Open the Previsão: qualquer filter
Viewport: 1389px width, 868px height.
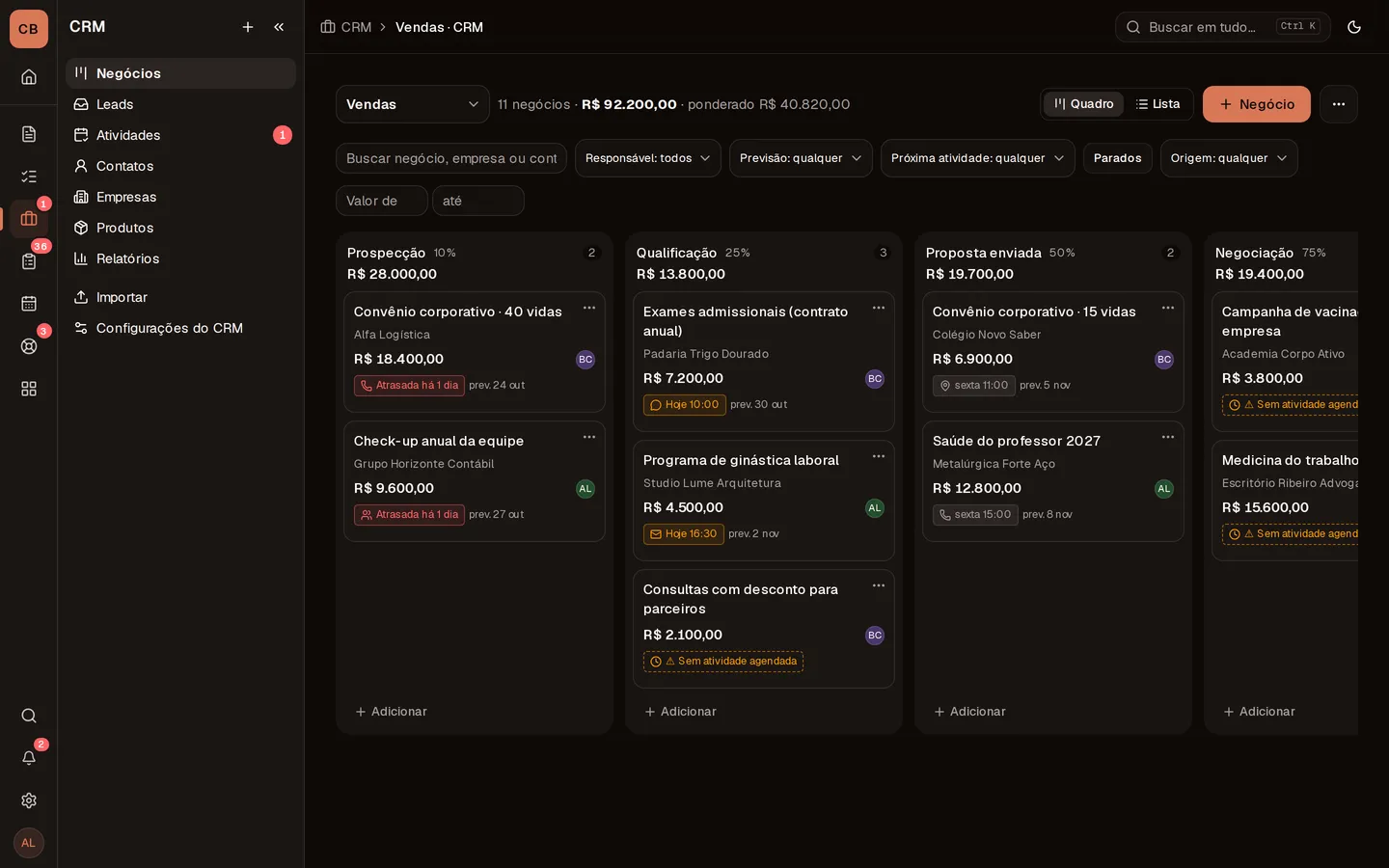click(x=801, y=158)
